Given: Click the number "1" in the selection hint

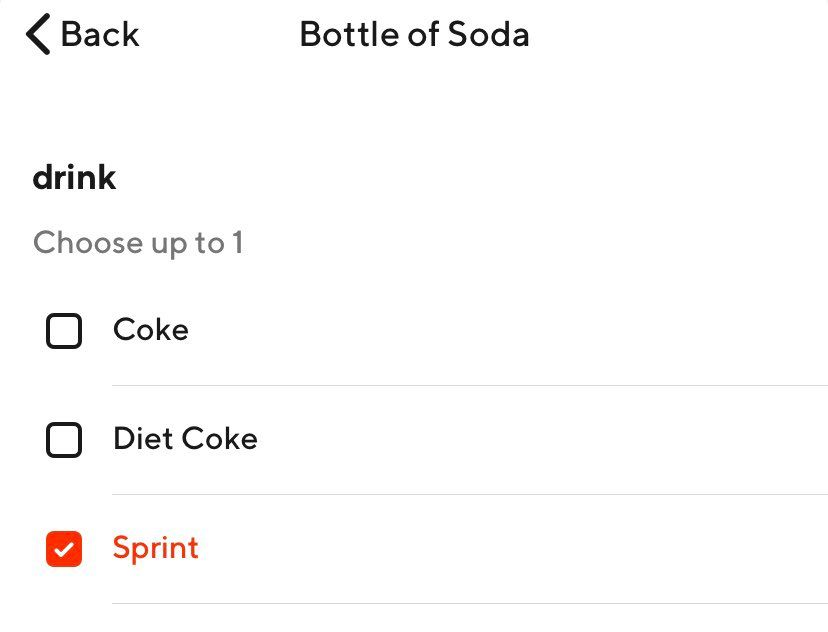Looking at the screenshot, I should click(238, 243).
